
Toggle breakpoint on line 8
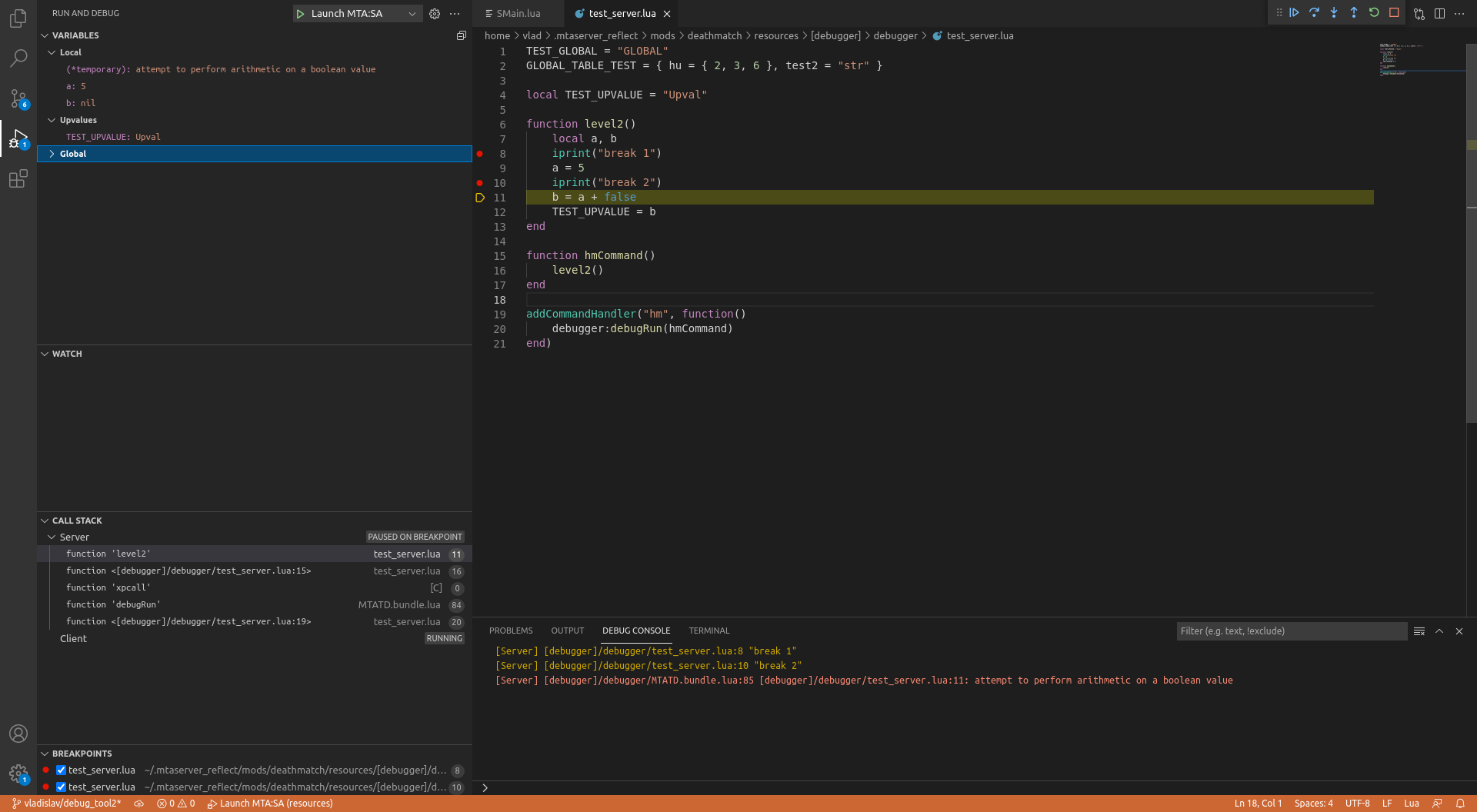[x=480, y=154]
